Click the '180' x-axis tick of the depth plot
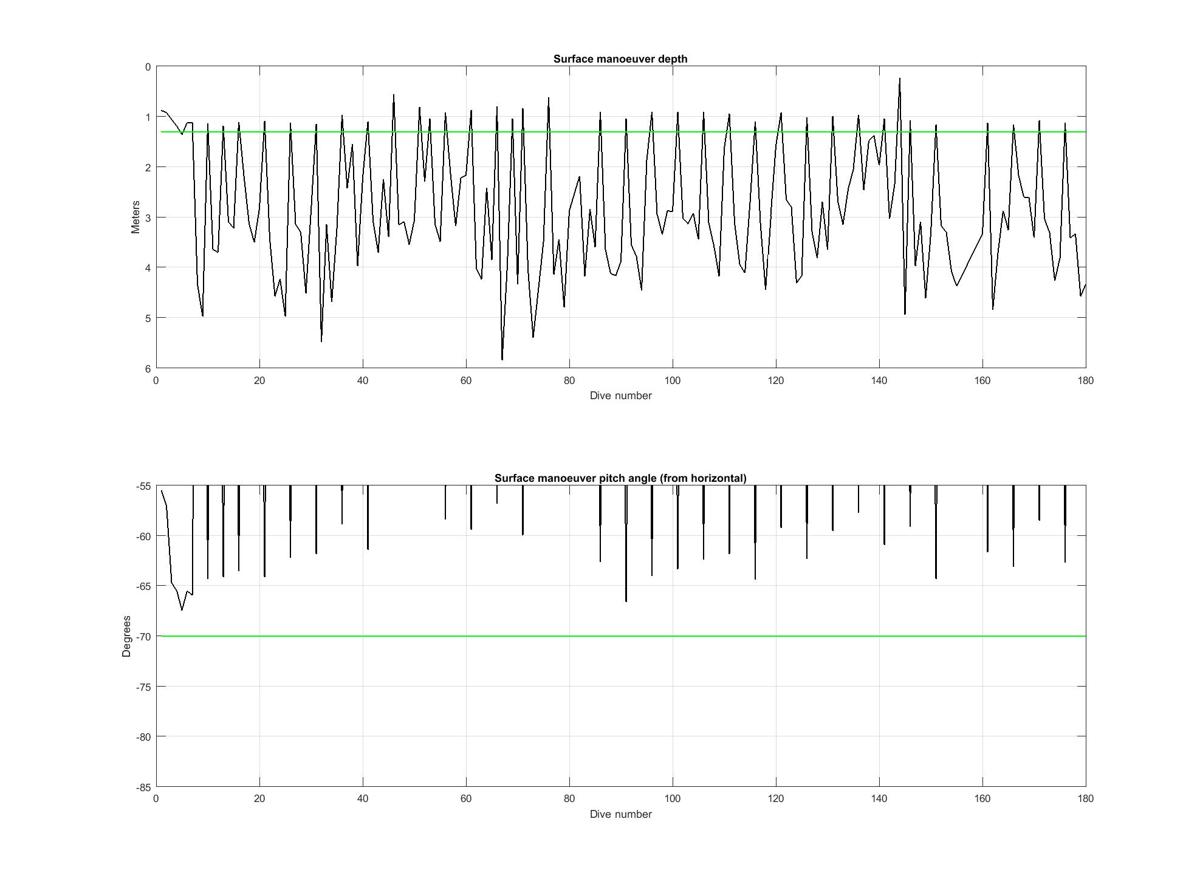1200x885 pixels. point(1086,380)
